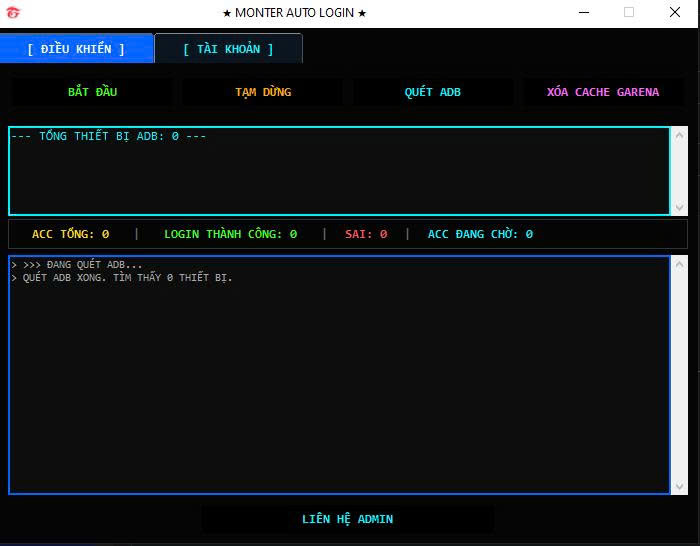The width and height of the screenshot is (700, 546).
Task: Click down arrow of device list scrollbar
Action: [679, 207]
